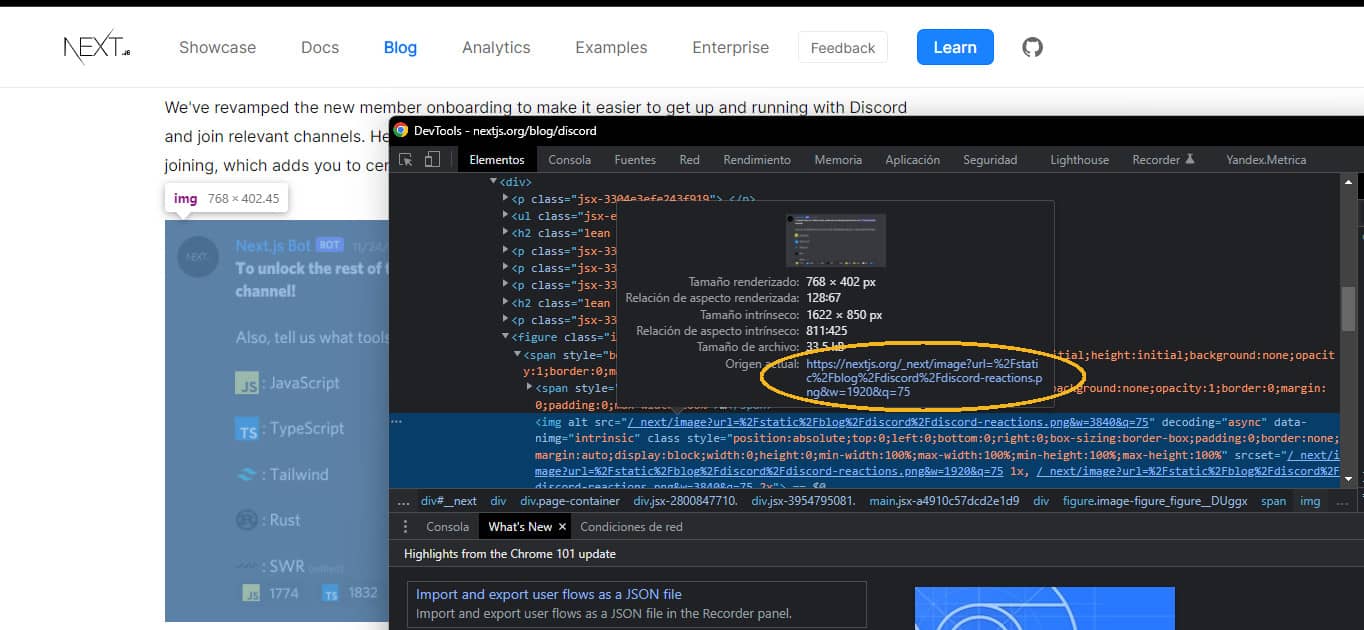The height and width of the screenshot is (630, 1364).
Task: Collapse the figure node
Action: [505, 337]
